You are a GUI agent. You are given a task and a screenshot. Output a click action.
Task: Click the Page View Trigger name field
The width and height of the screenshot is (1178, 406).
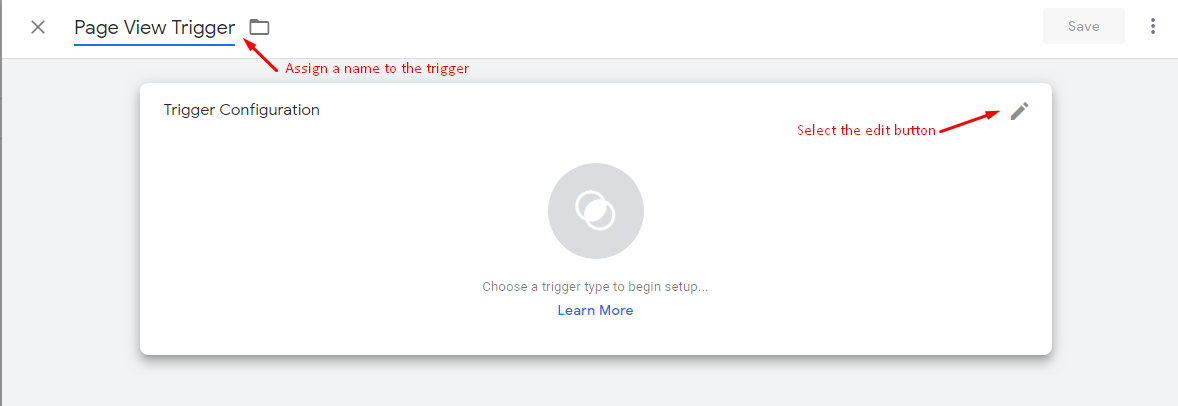(x=154, y=28)
